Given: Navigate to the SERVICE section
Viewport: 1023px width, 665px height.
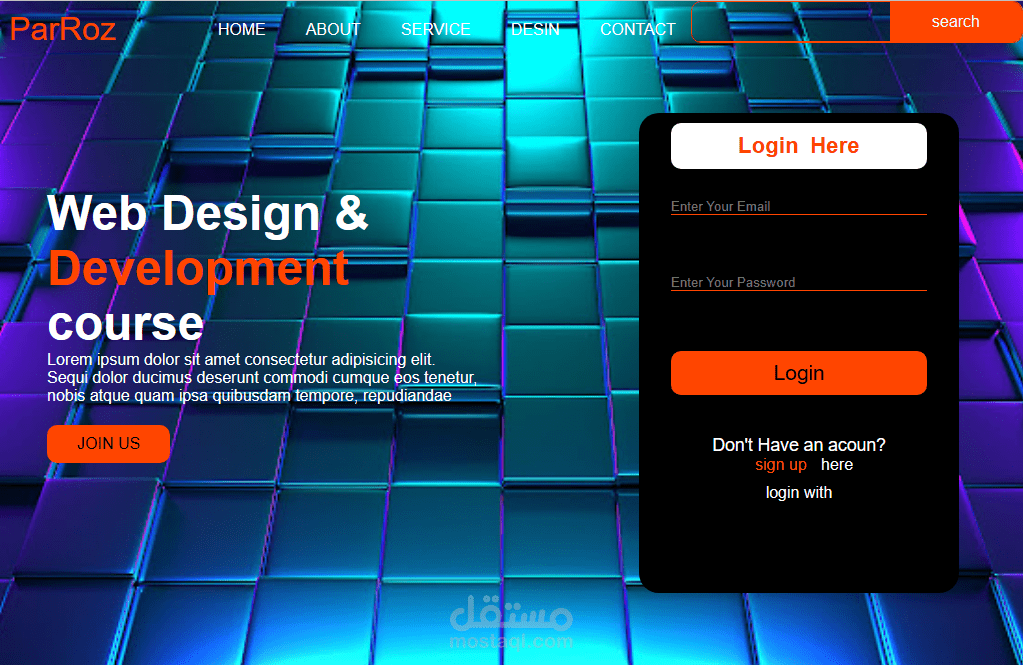Looking at the screenshot, I should [435, 29].
